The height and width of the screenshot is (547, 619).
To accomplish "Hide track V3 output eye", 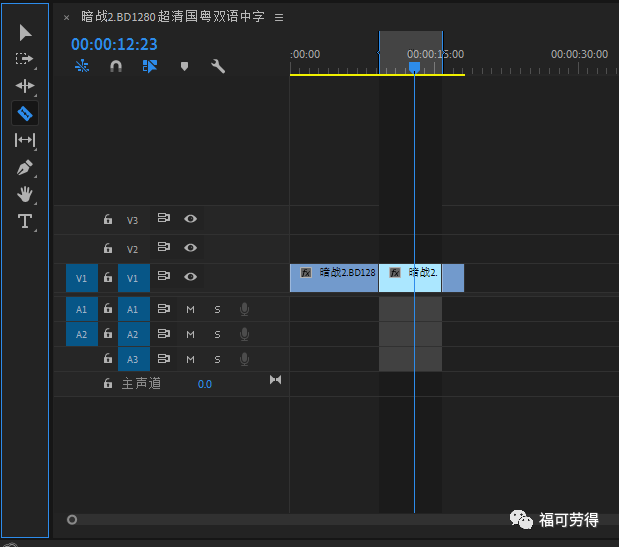I will pos(190,219).
